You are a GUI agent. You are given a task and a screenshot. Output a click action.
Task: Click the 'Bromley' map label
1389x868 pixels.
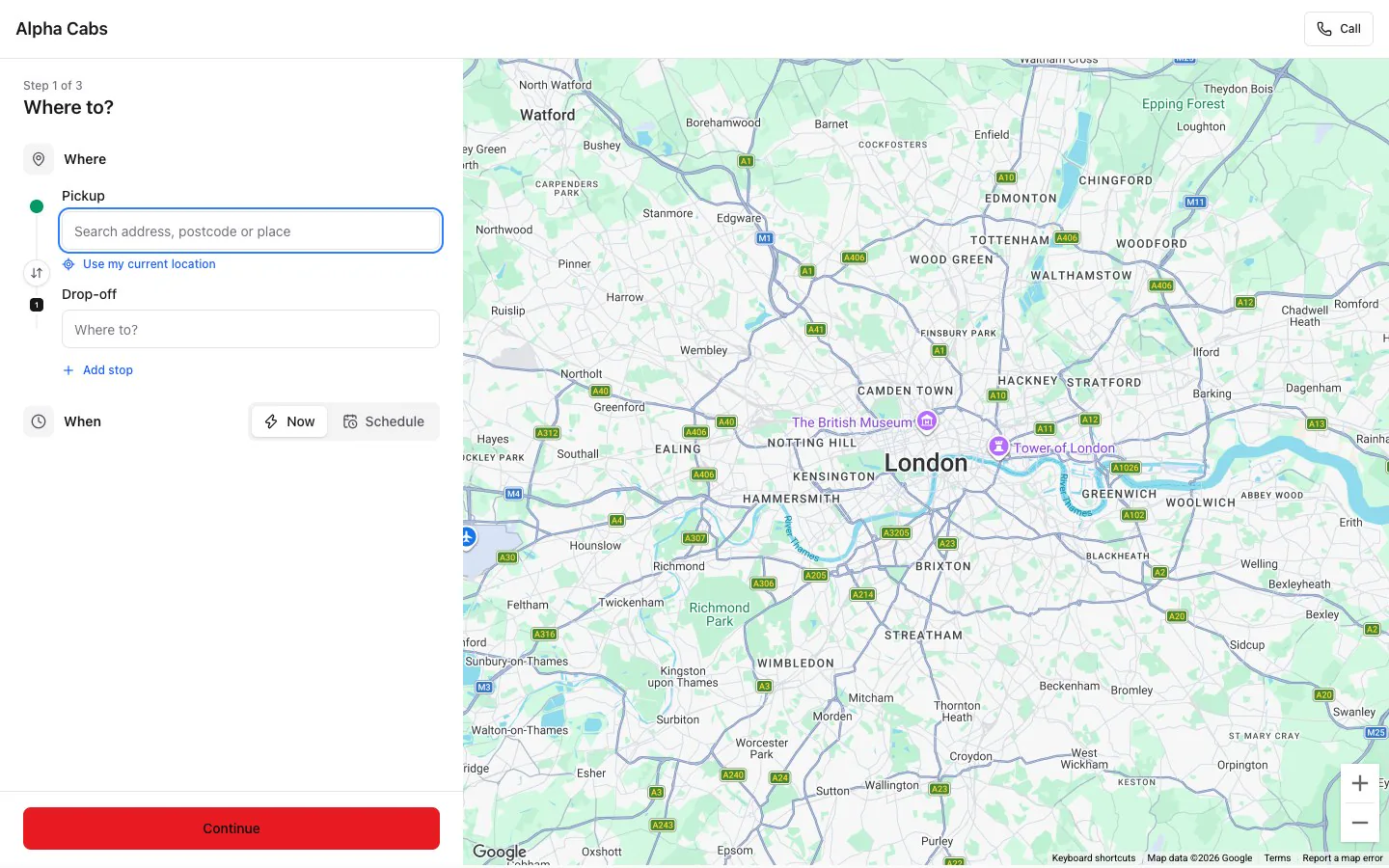point(1131,691)
